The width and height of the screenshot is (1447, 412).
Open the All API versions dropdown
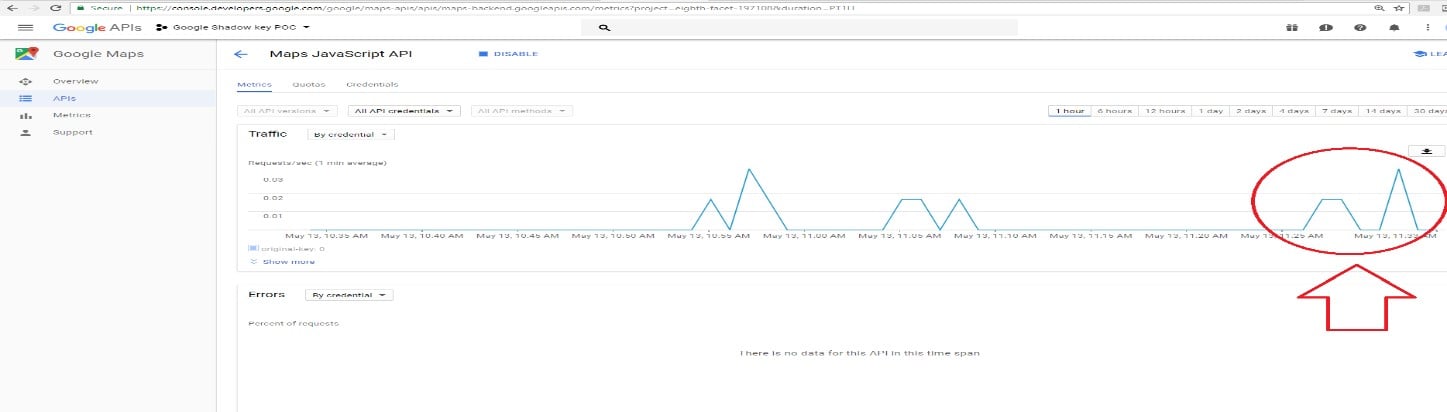click(x=287, y=111)
